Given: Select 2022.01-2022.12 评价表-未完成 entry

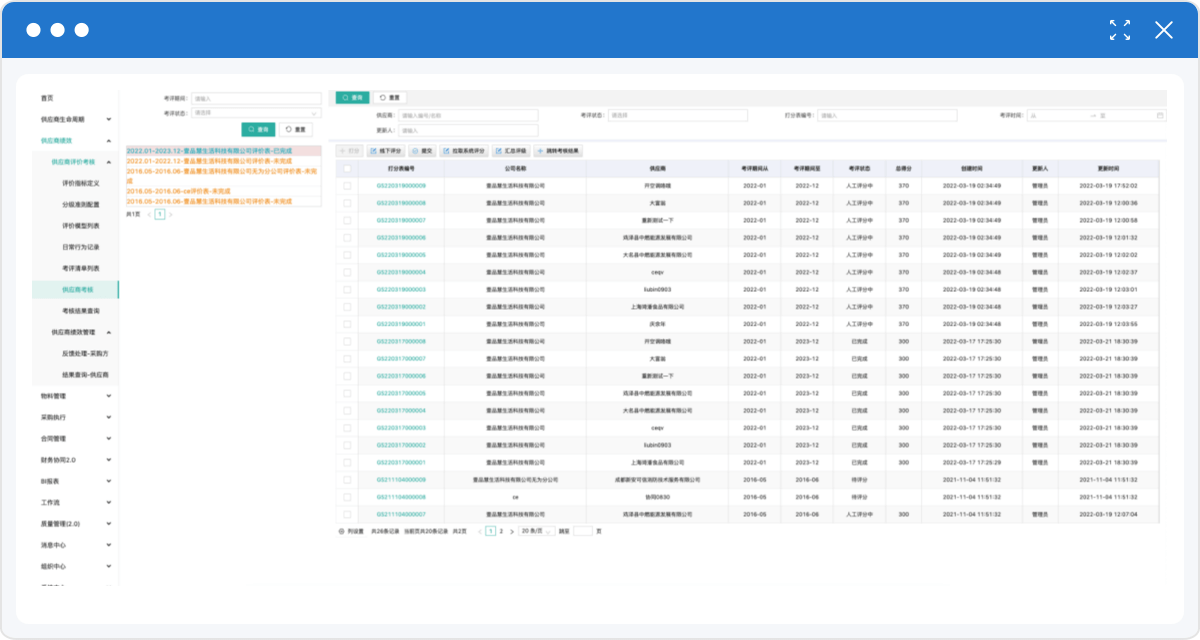Looking at the screenshot, I should click(223, 160).
